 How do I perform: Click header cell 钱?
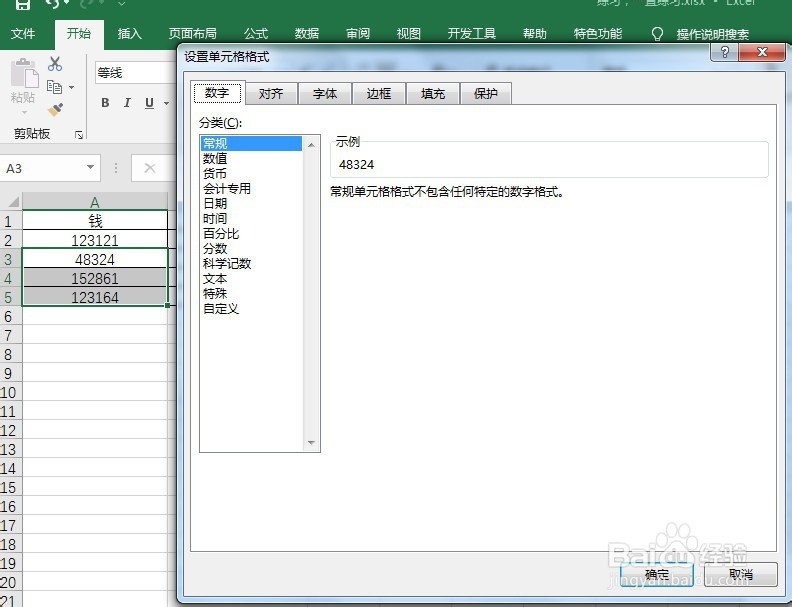point(95,221)
